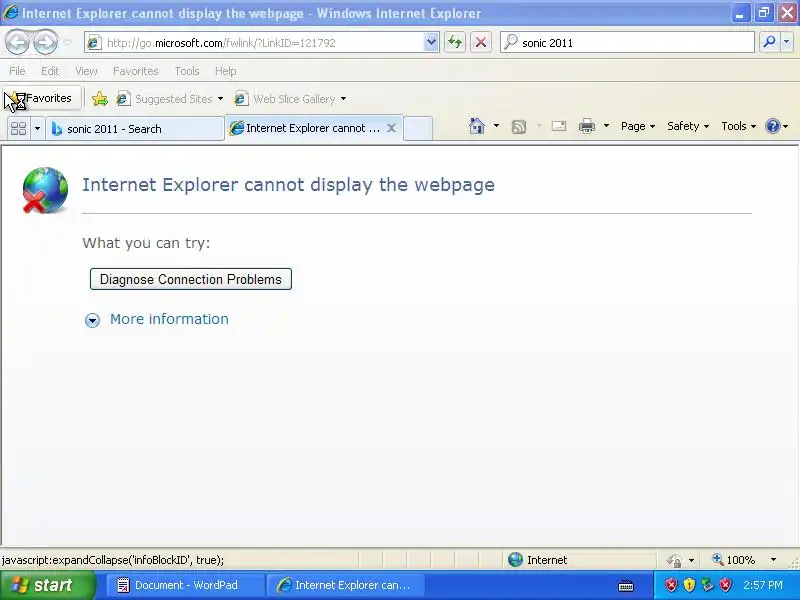This screenshot has width=800, height=600.
Task: Open a new blank tab
Action: click(x=418, y=128)
